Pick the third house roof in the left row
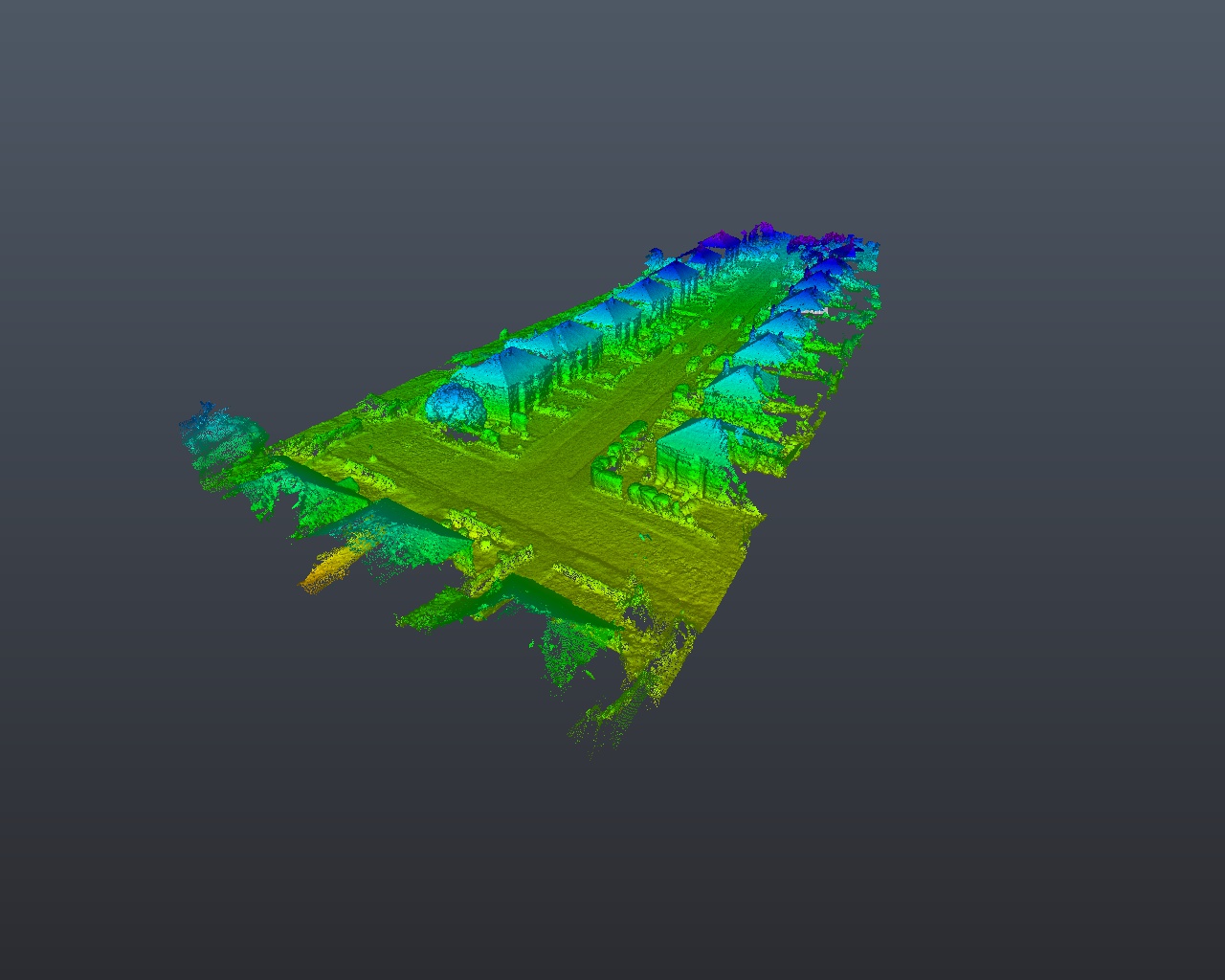1225x980 pixels. click(608, 313)
